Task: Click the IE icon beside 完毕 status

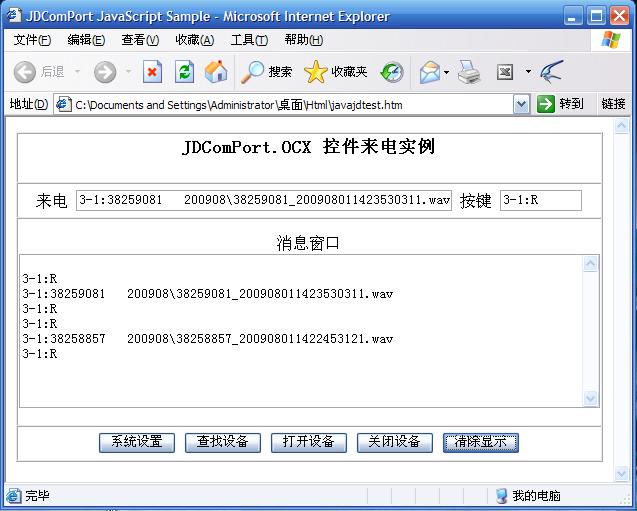Action: click(14, 496)
